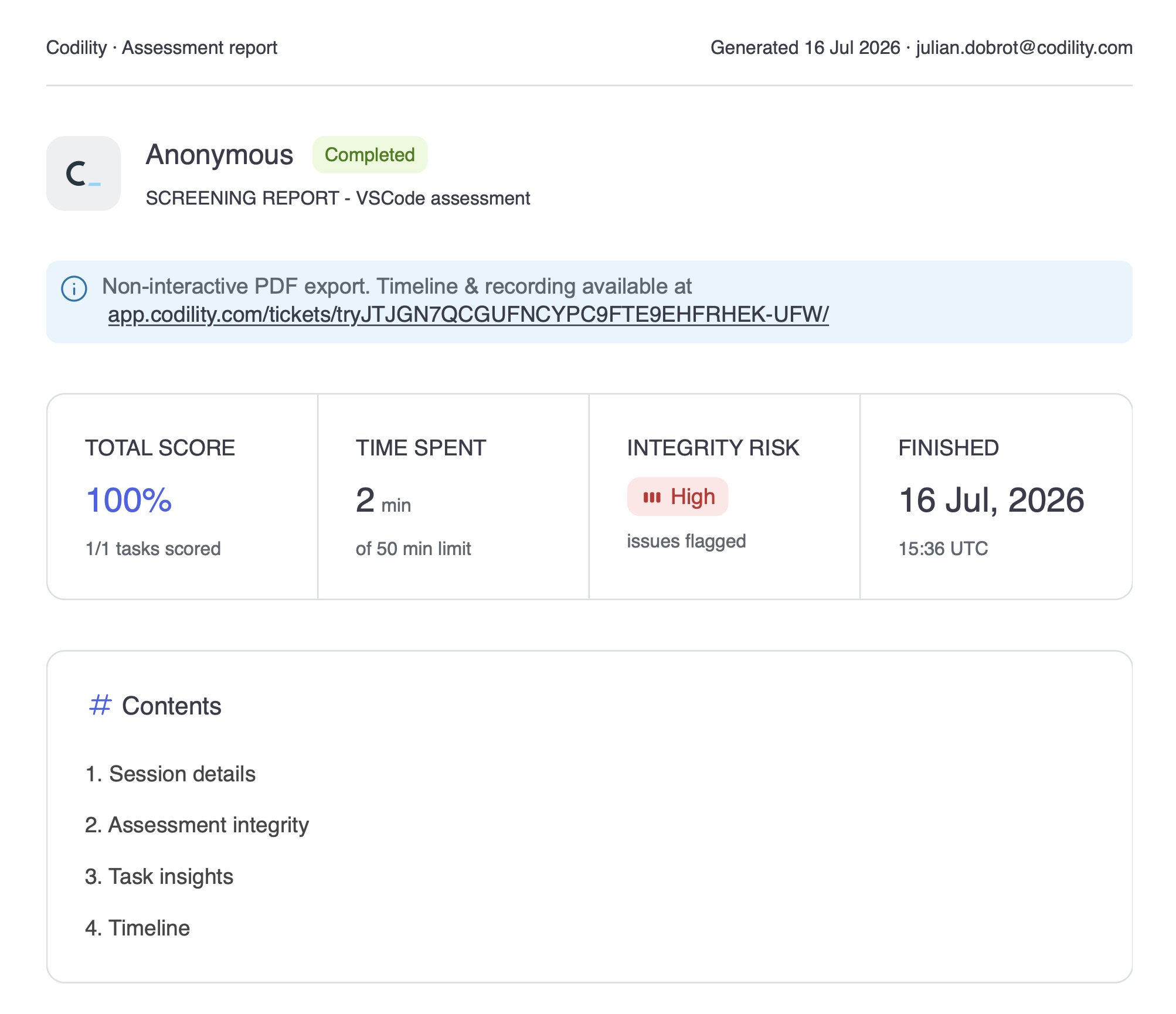The image size is (1176, 1014).
Task: Click the blue info circle icon
Action: [x=74, y=289]
